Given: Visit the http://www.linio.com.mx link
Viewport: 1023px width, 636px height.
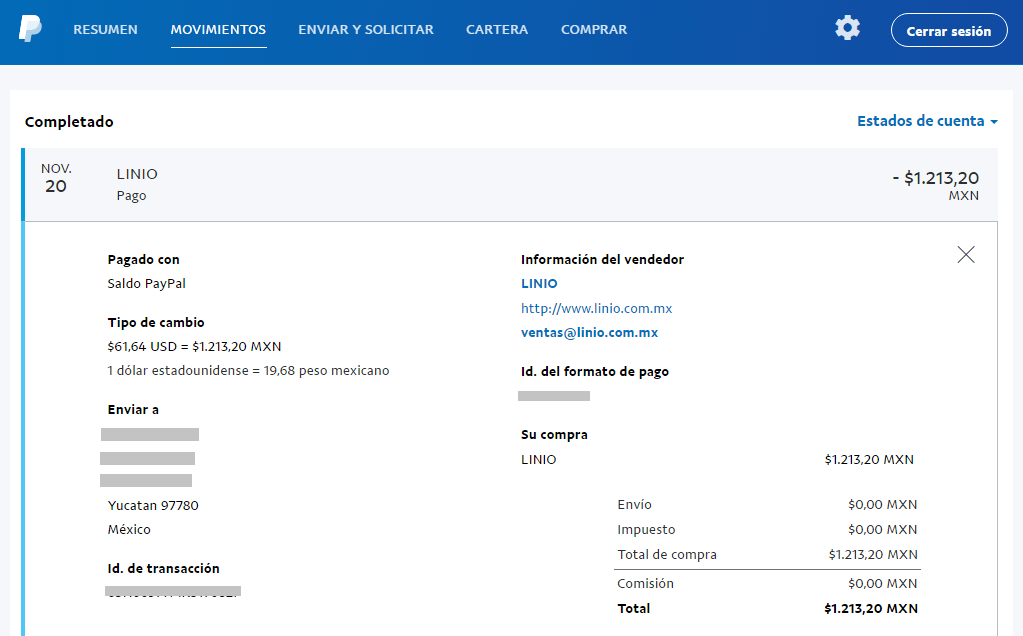Looking at the screenshot, I should tap(596, 308).
